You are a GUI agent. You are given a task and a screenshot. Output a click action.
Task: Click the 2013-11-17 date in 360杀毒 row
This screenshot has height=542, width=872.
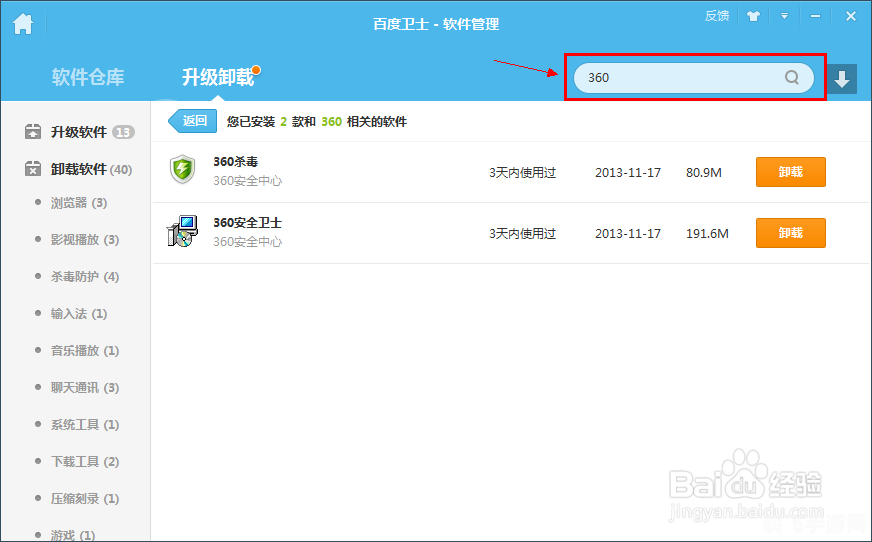[x=628, y=173]
